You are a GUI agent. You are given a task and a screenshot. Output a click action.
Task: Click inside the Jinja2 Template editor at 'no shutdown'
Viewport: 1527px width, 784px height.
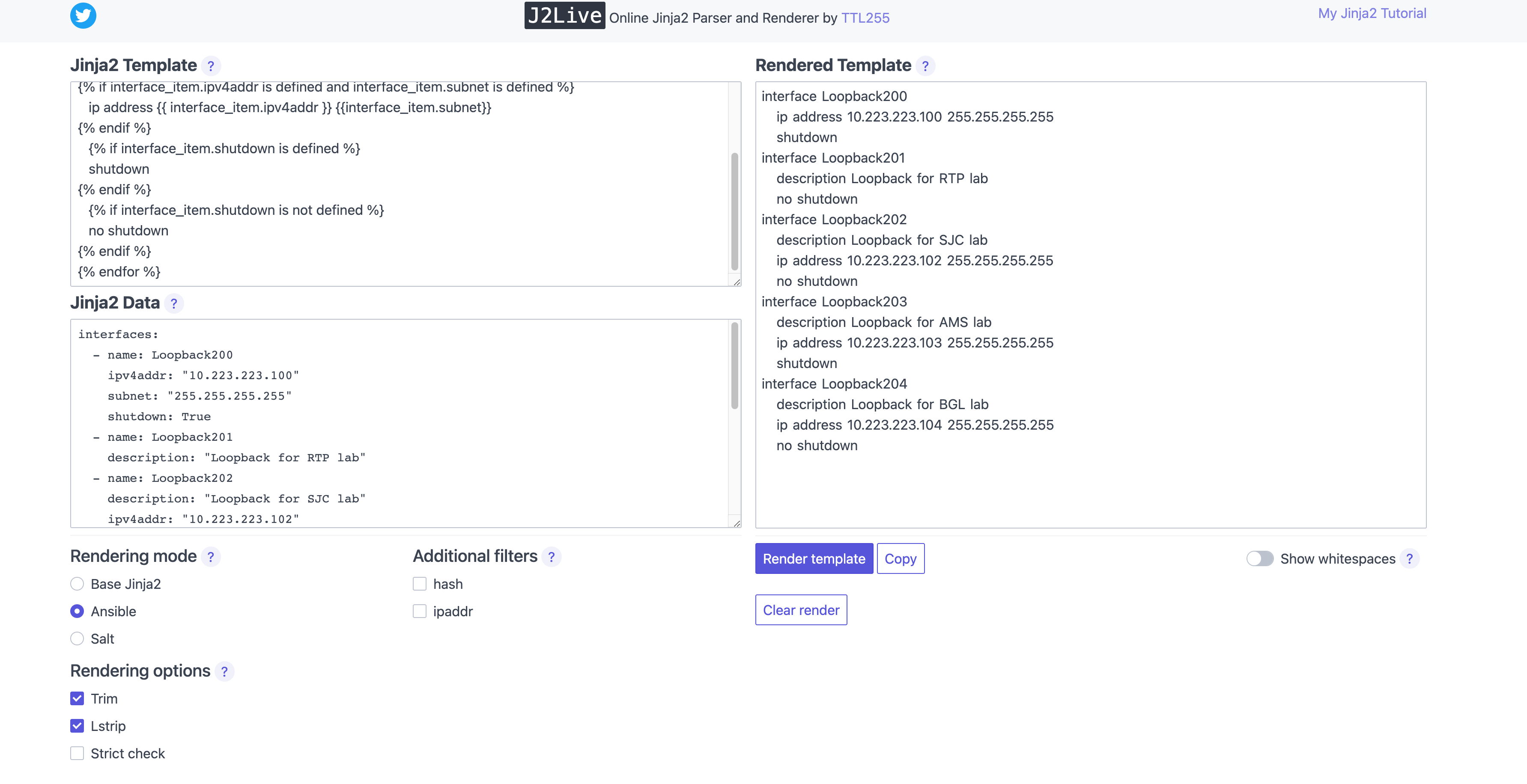[128, 231]
